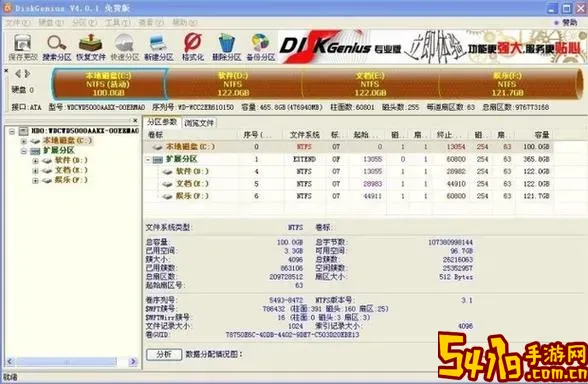Go to previous disk with left arrow
Viewport: 588px width, 384px height.
(x=18, y=74)
